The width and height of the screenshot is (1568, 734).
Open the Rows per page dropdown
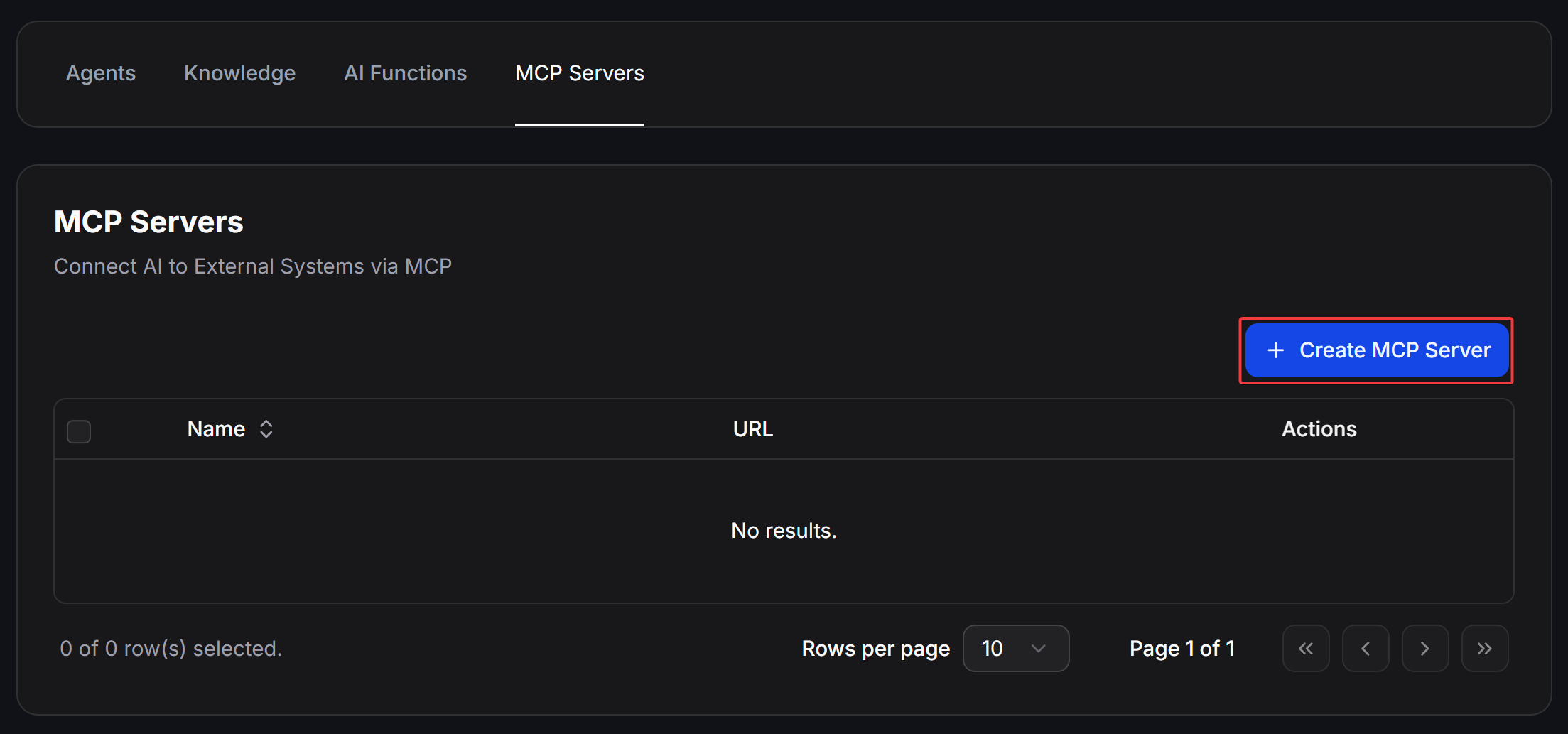(1016, 648)
